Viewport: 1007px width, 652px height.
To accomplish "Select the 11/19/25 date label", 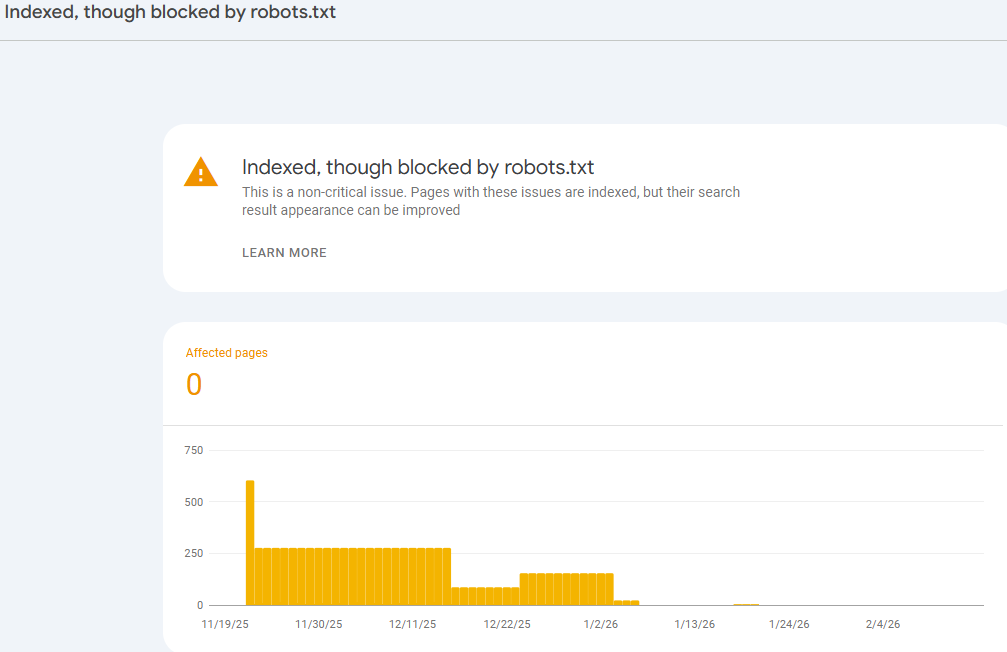I will 225,625.
